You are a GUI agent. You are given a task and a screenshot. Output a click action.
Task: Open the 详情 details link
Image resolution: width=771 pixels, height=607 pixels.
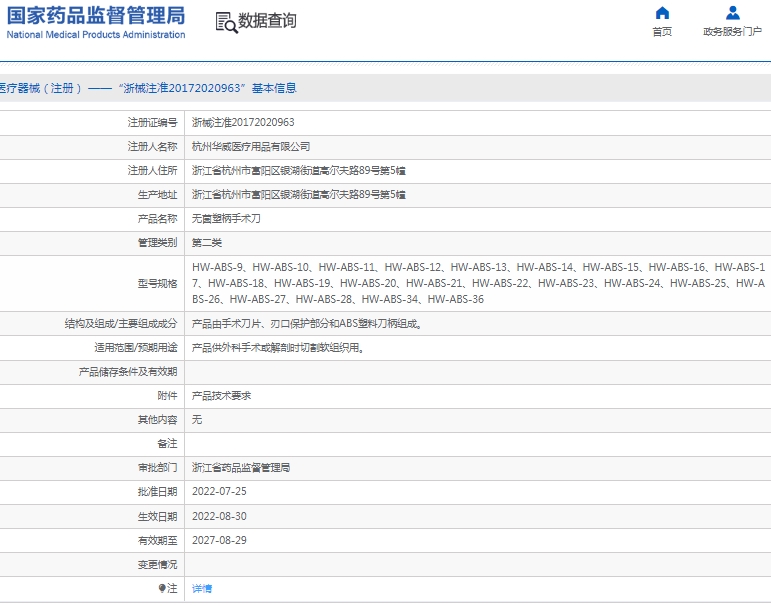[202, 588]
